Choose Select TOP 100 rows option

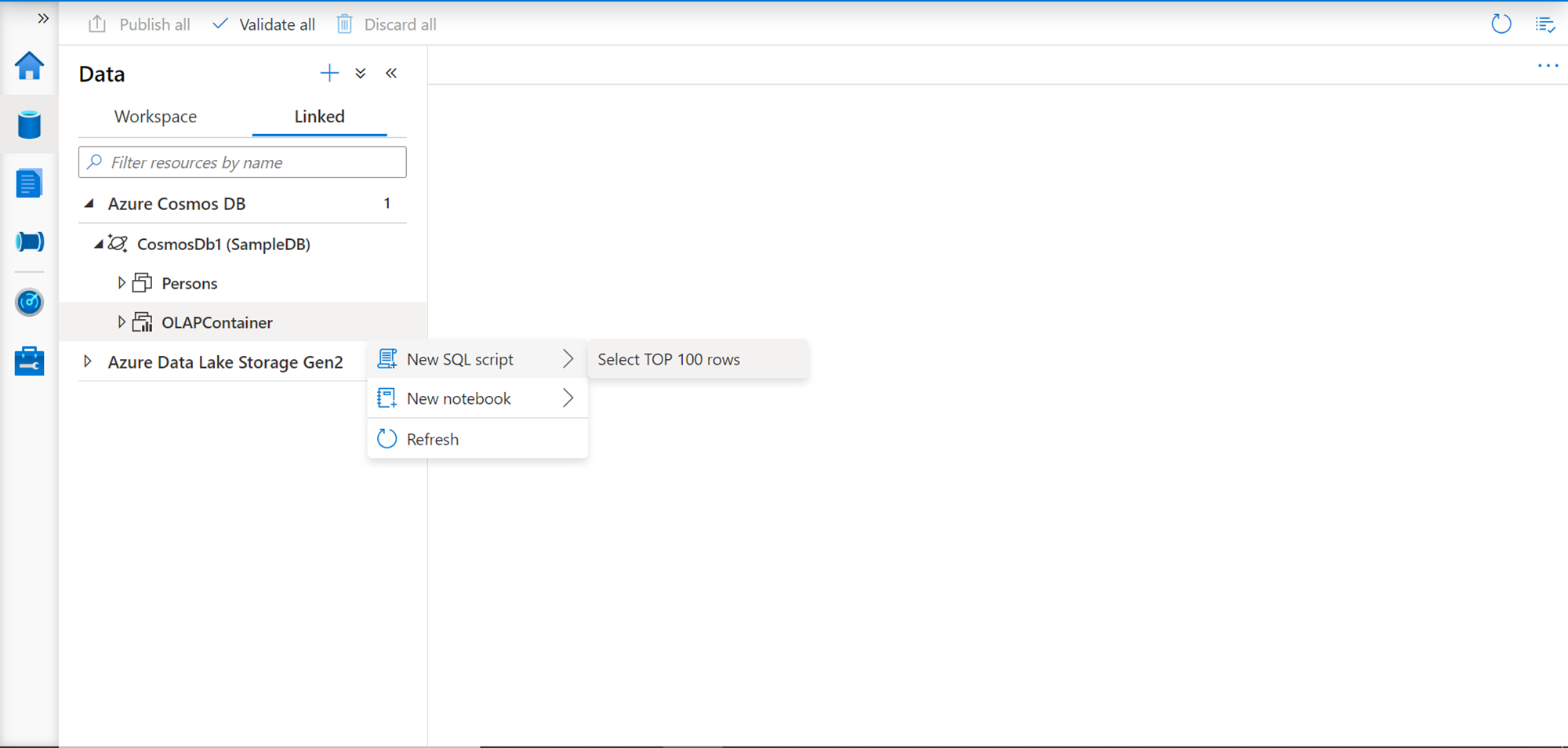pos(669,360)
